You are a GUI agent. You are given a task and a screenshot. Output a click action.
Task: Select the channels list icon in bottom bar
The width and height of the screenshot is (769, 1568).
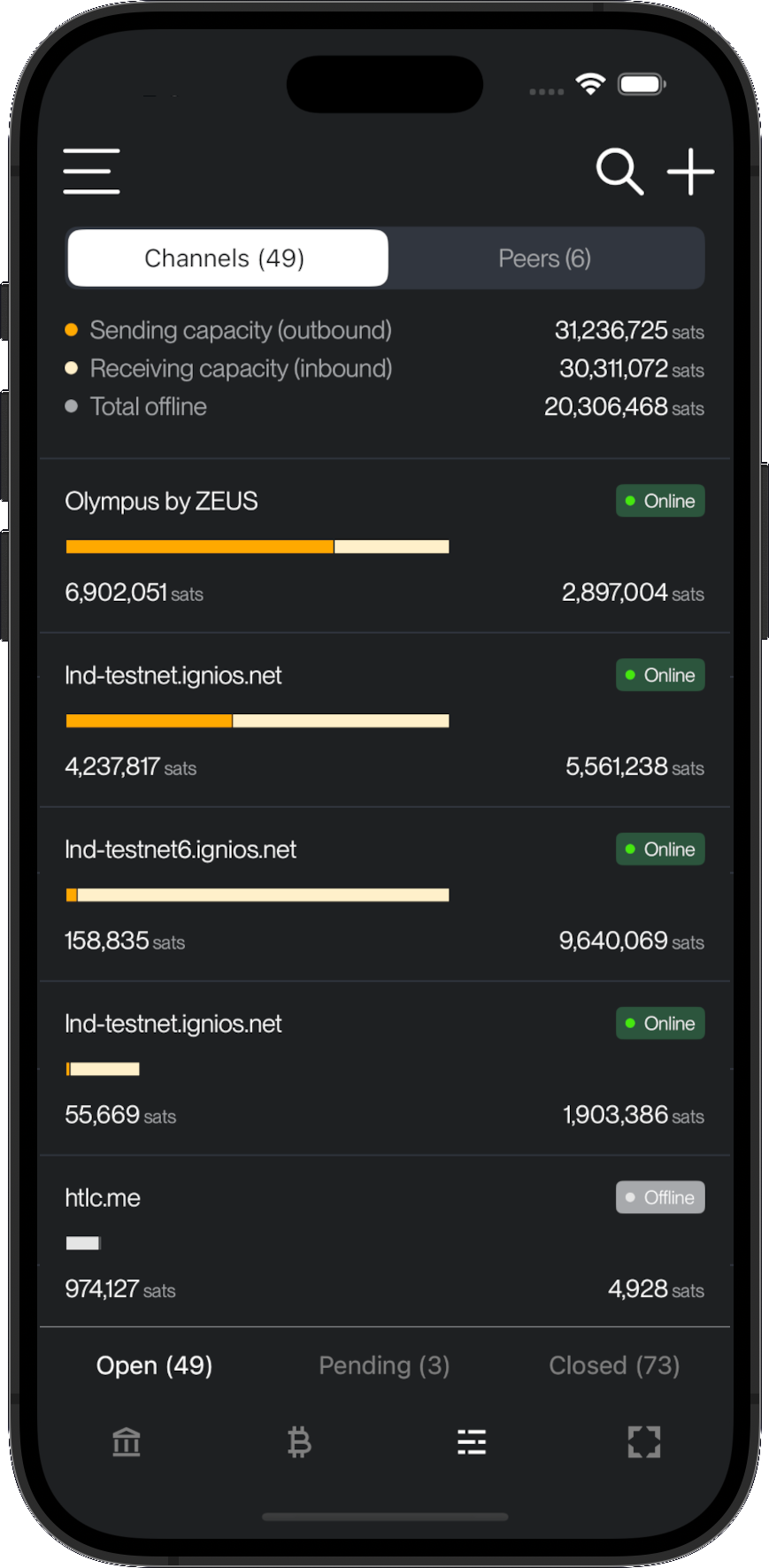point(472,1441)
